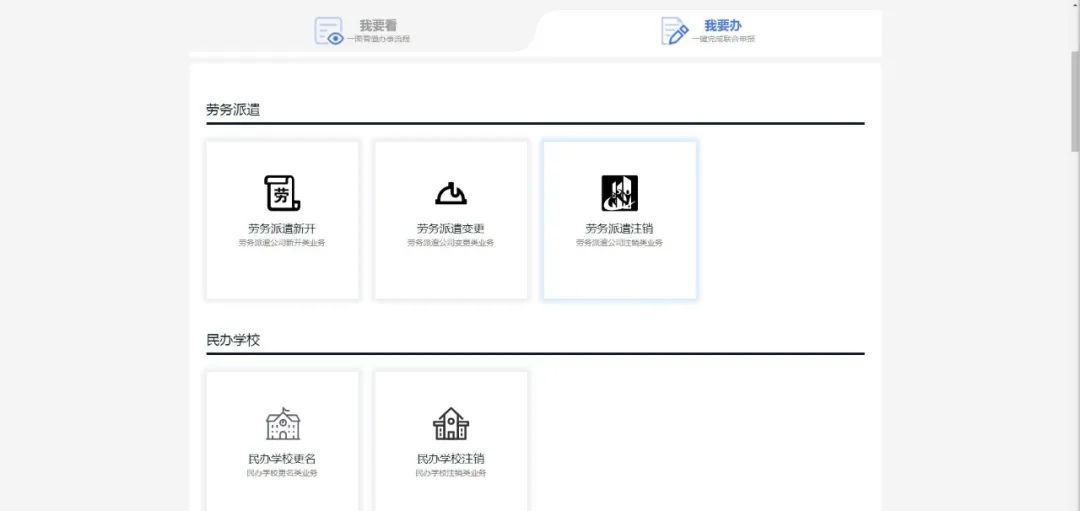Click the 民办学校更名 school flag icon
1080x511 pixels.
coord(282,424)
